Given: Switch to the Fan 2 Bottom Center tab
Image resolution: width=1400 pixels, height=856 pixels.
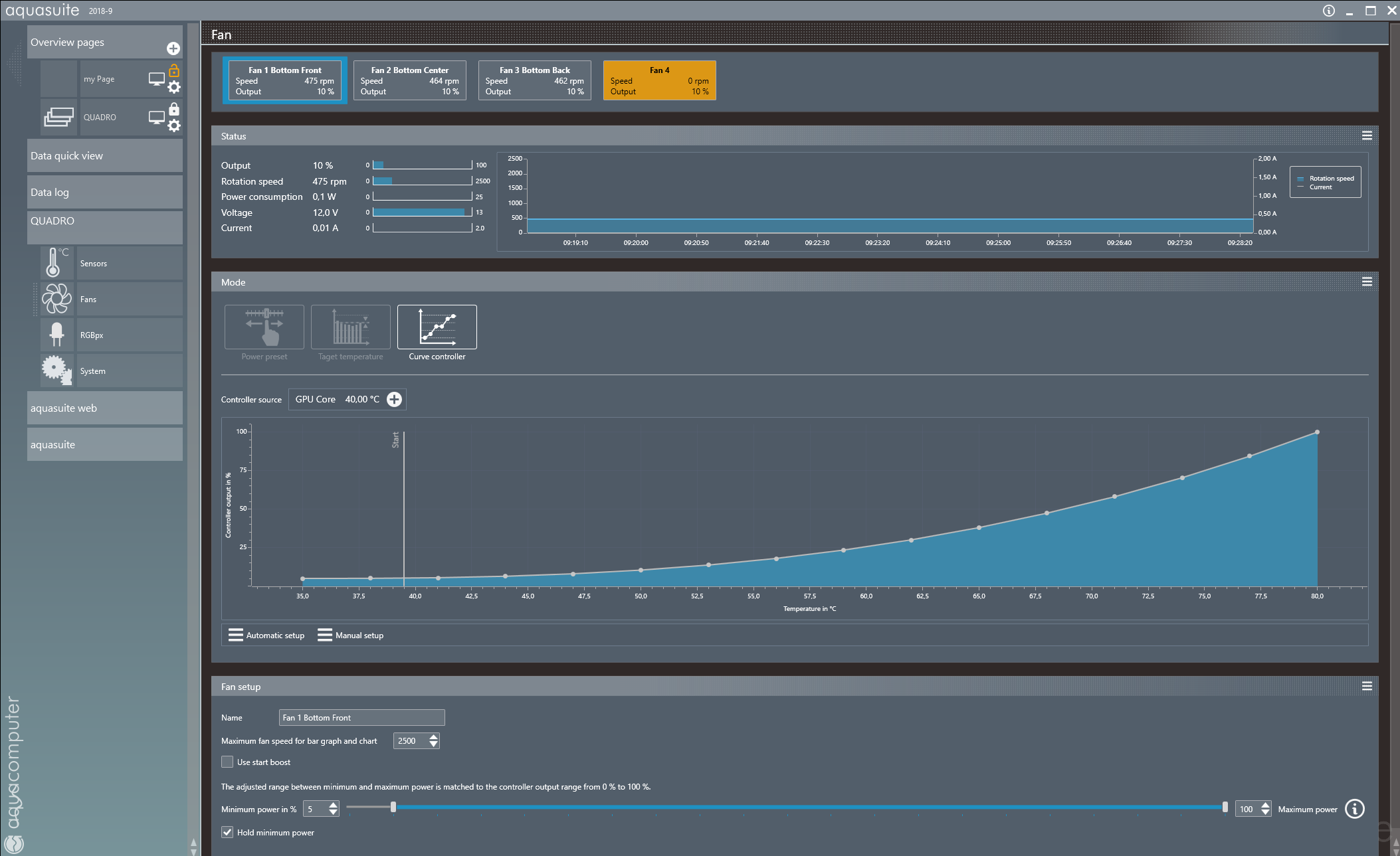Looking at the screenshot, I should tap(409, 80).
